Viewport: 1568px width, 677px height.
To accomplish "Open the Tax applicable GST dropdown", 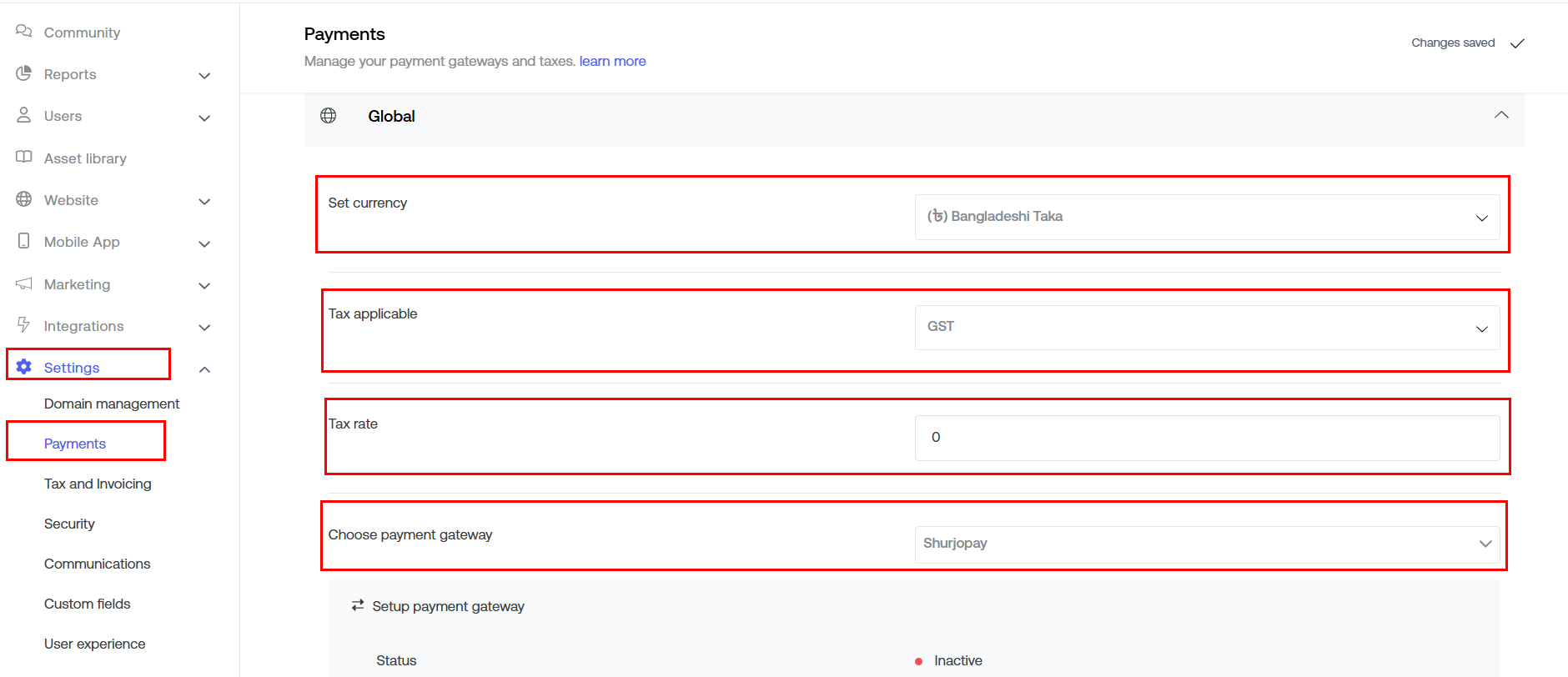I will point(1206,328).
